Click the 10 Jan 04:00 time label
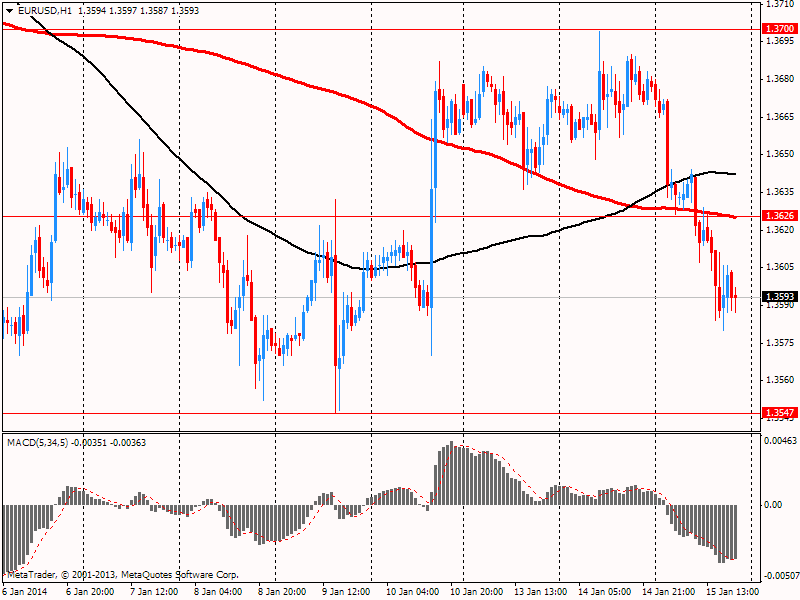 coord(412,591)
